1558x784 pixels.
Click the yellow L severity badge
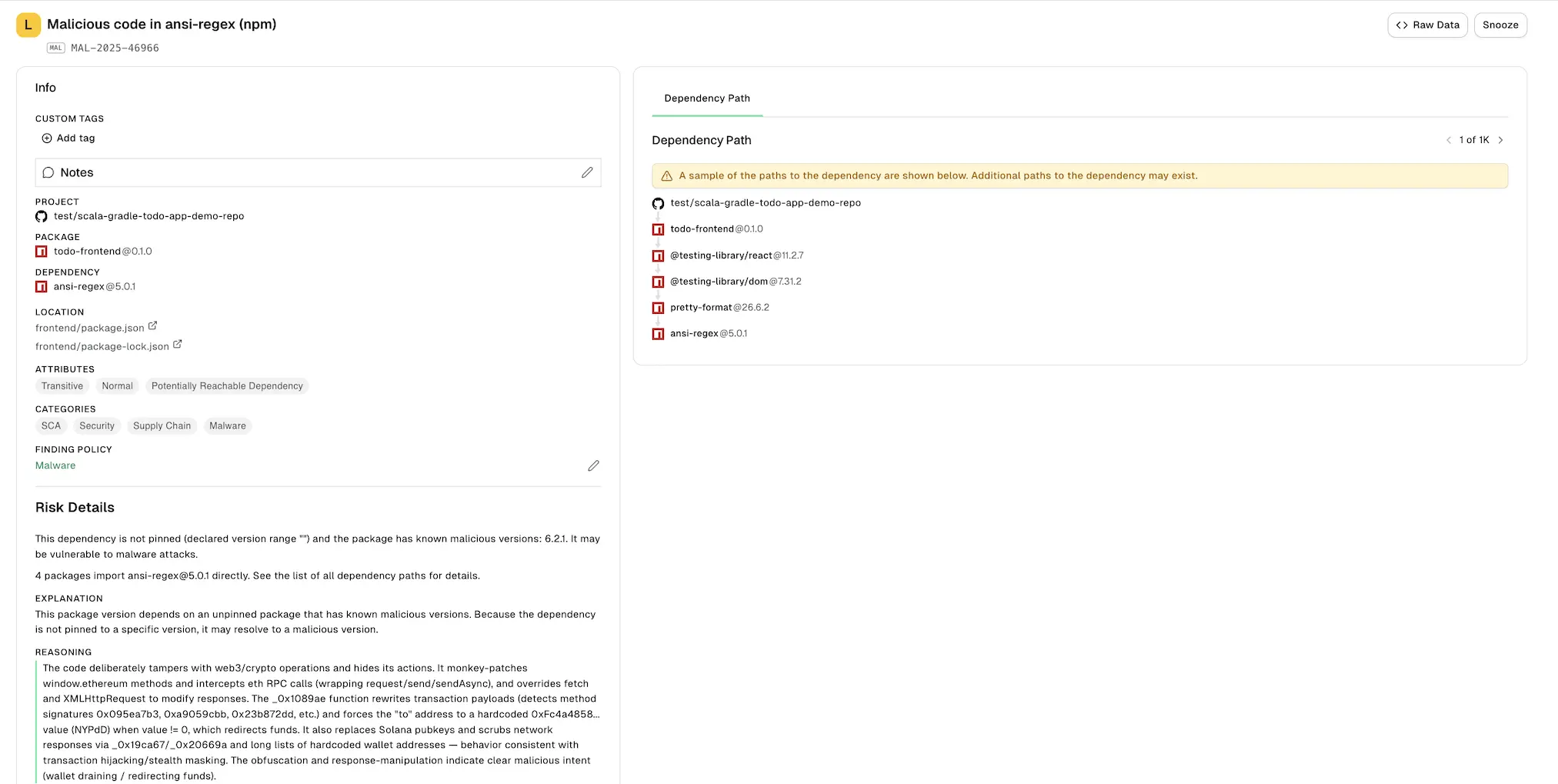(x=28, y=25)
